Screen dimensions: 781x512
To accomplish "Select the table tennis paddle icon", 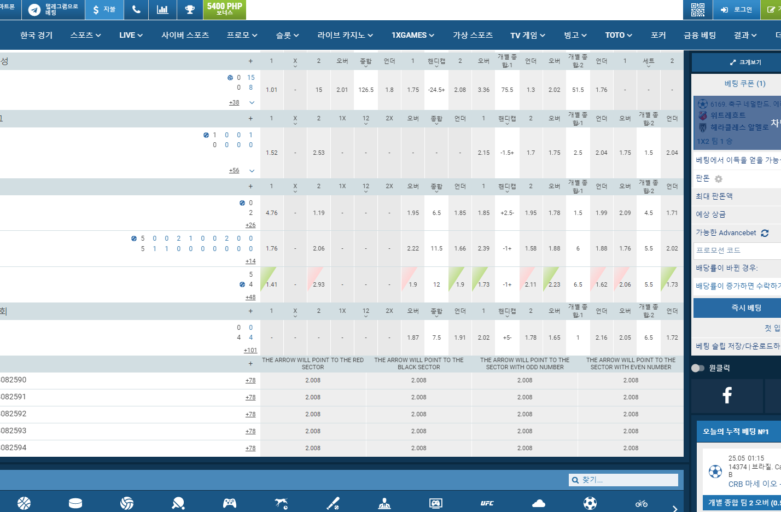I will 178,503.
